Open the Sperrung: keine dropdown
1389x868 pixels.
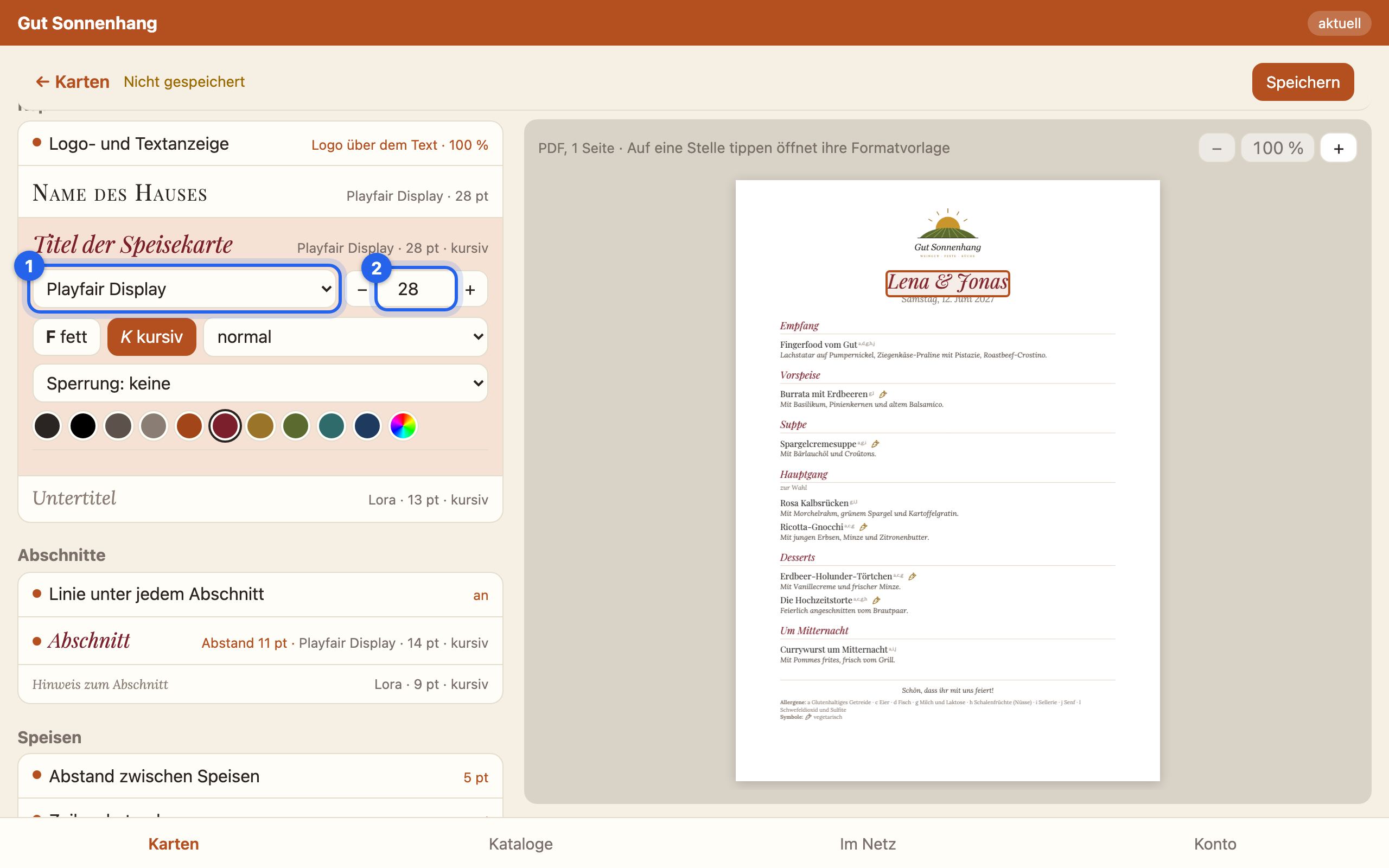pyautogui.click(x=260, y=384)
